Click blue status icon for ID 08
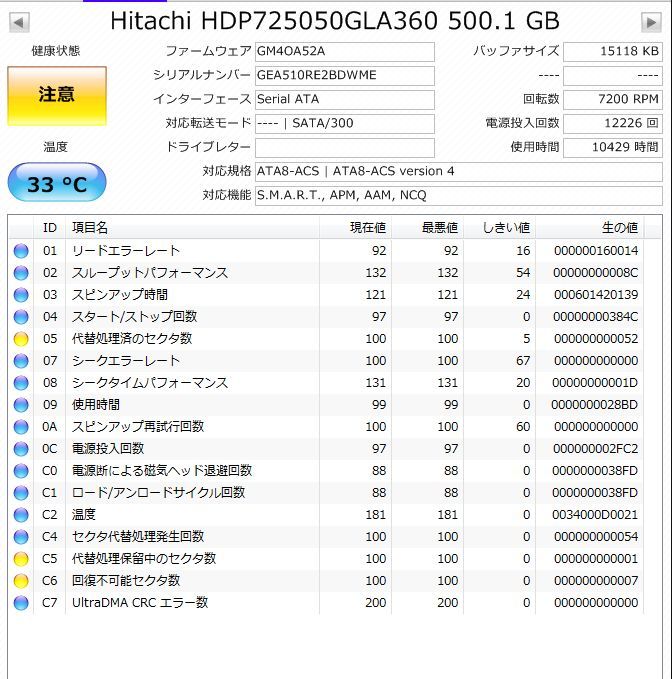This screenshot has width=672, height=679. pos(21,383)
